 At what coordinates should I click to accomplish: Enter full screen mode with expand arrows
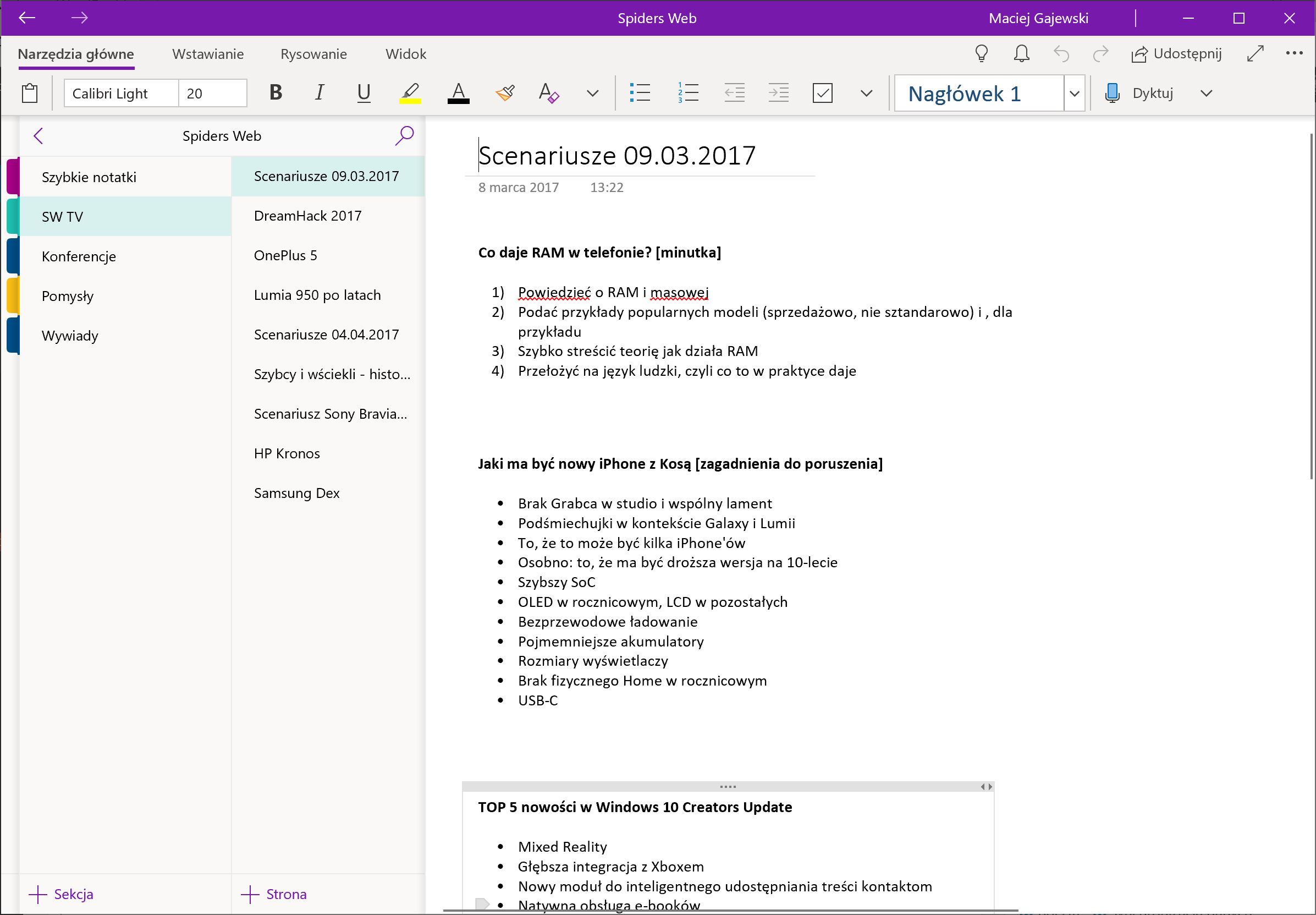coord(1256,54)
